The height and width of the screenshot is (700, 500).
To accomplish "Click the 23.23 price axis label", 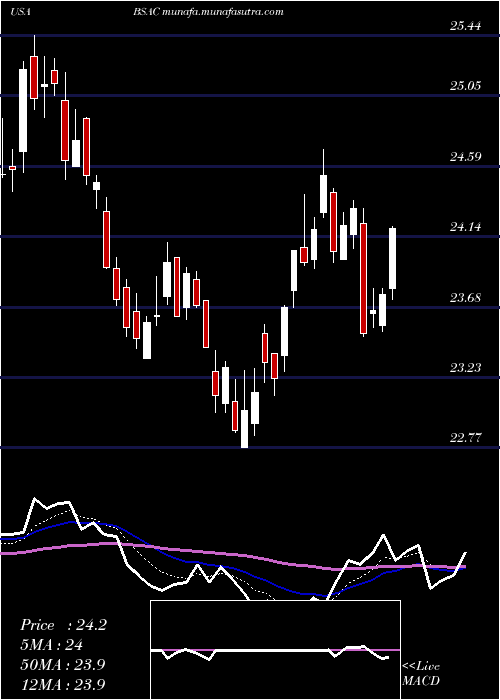I will click(465, 367).
